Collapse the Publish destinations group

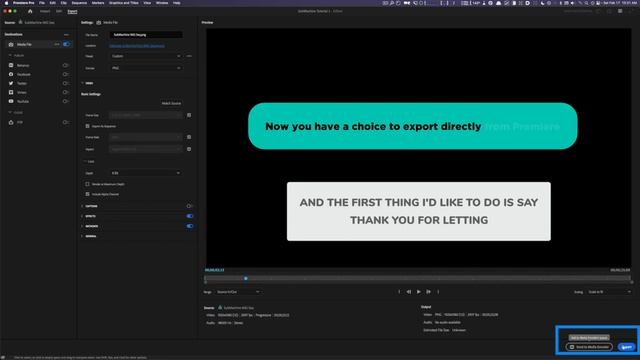pos(10,56)
